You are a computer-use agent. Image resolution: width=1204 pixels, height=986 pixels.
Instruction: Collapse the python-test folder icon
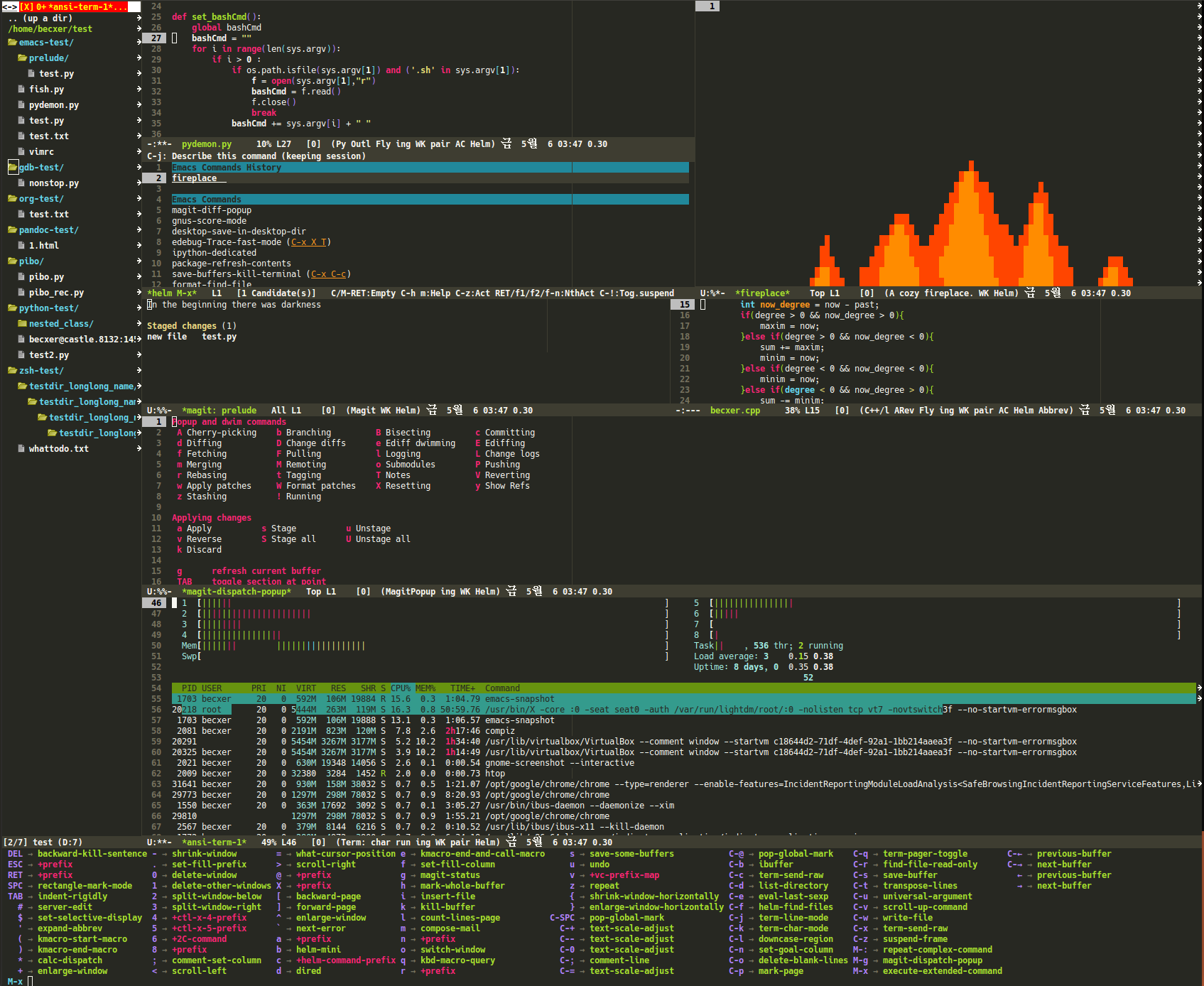13,308
